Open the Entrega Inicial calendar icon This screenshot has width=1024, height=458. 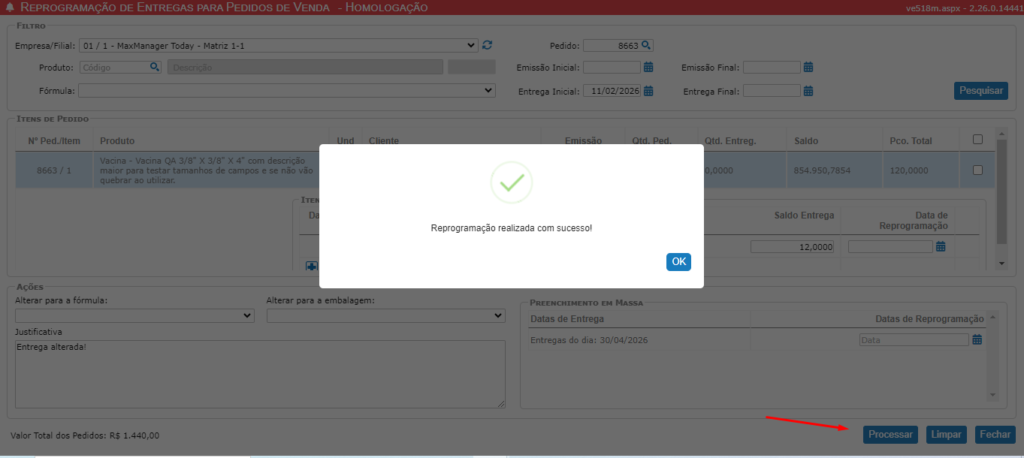(648, 91)
